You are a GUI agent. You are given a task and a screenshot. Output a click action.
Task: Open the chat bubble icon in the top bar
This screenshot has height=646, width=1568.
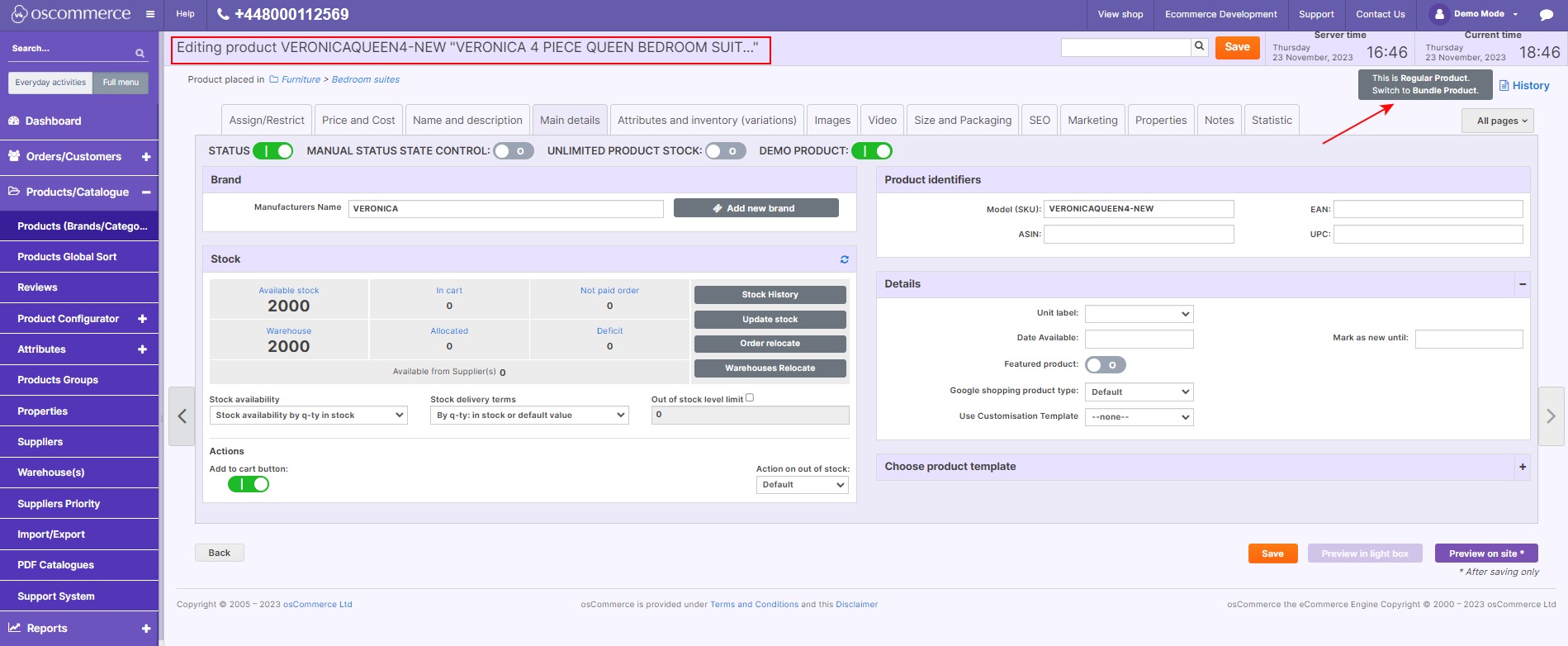[x=1546, y=15]
